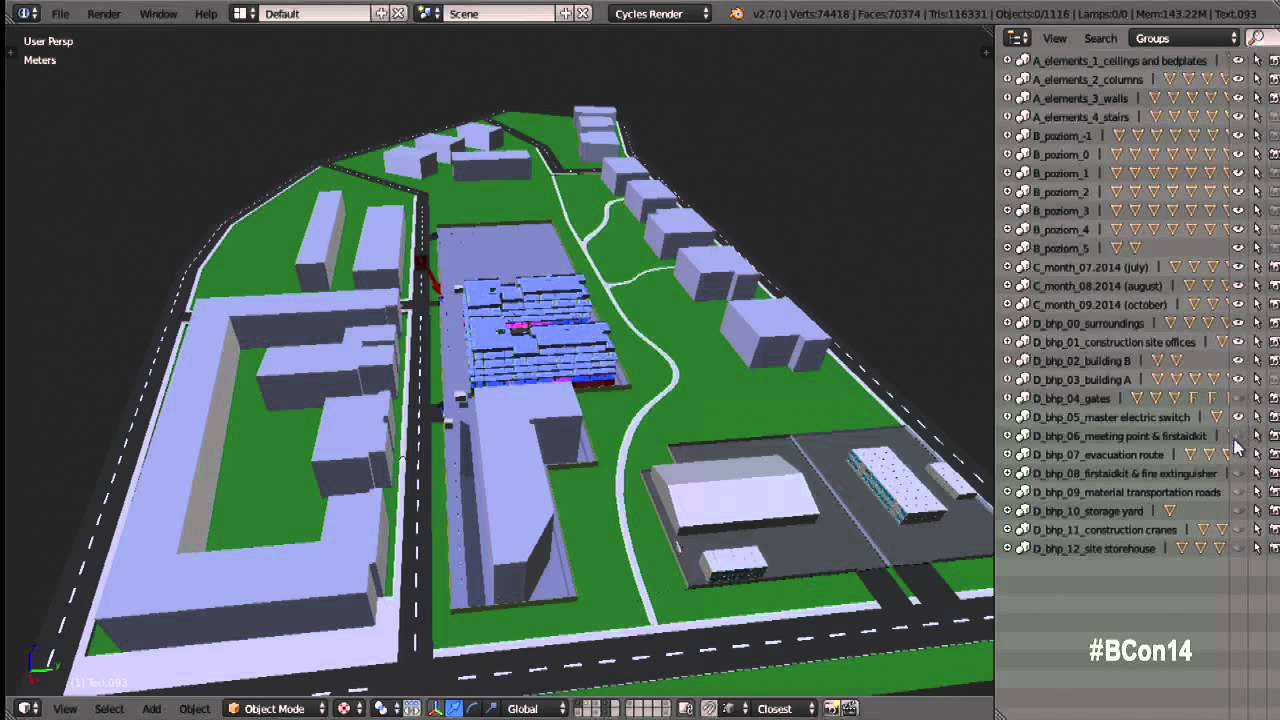Toggle the 3D manipulator widget icon
This screenshot has width=1280, height=720.
(435, 708)
